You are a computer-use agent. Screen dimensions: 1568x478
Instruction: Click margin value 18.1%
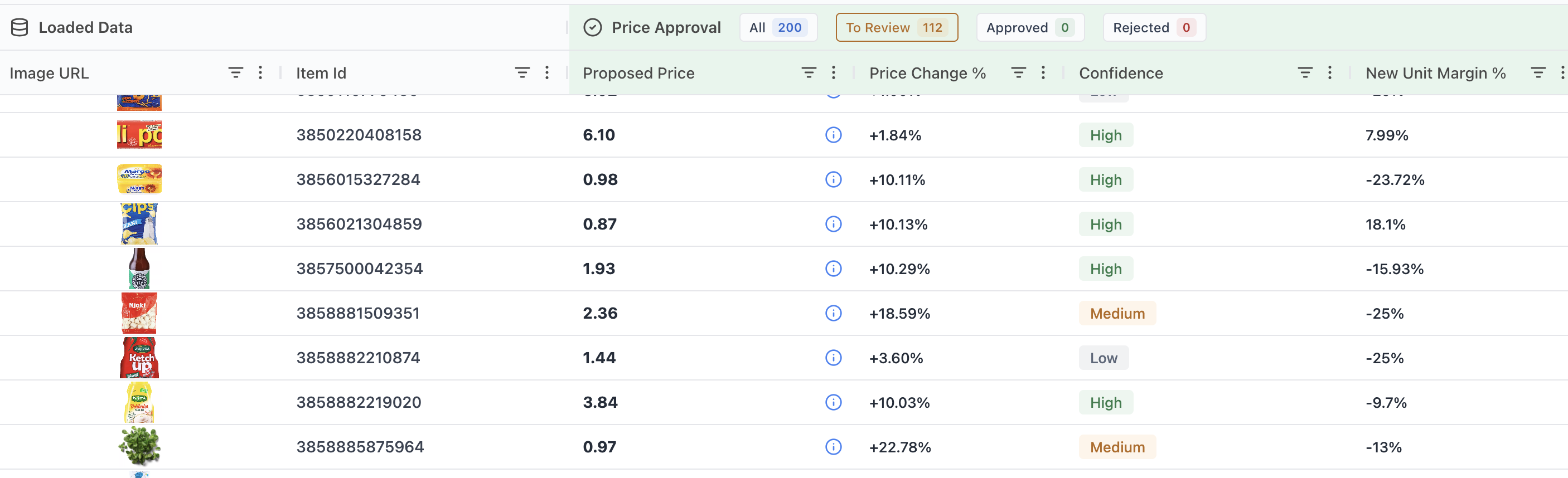(1386, 224)
